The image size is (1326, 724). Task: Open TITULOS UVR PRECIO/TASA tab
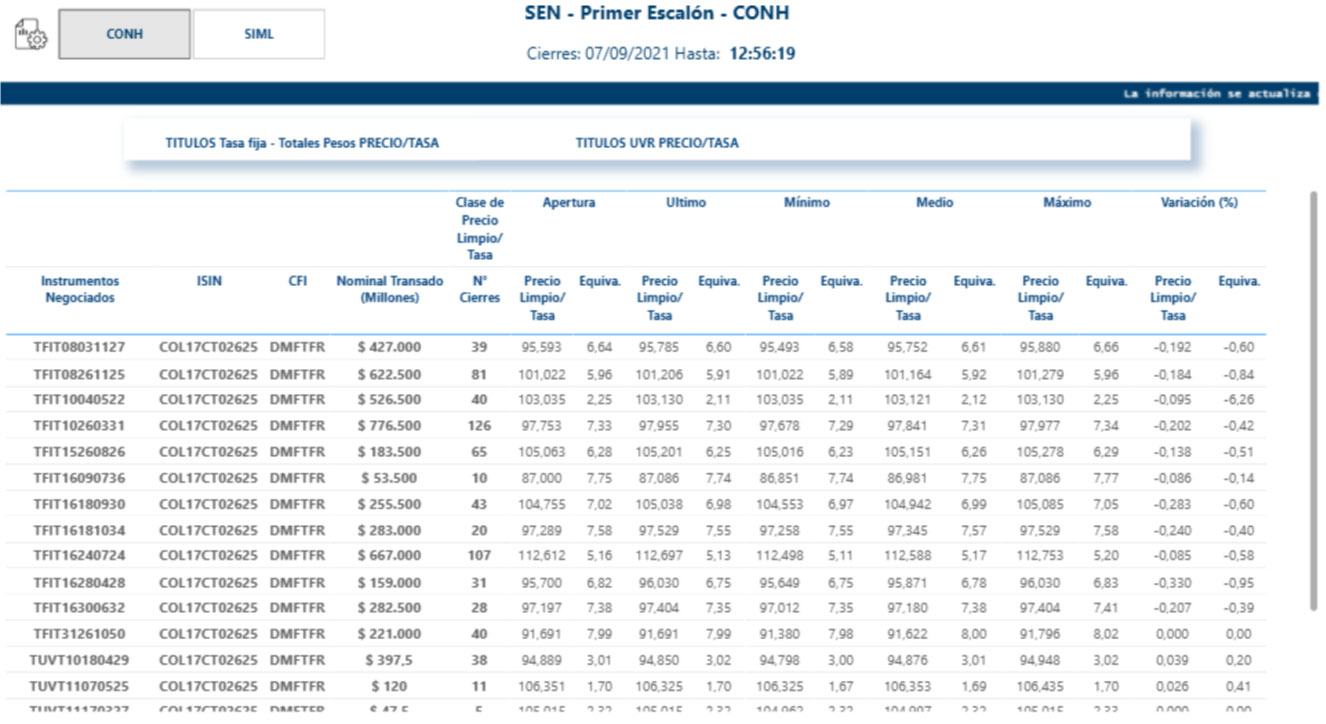pos(657,143)
